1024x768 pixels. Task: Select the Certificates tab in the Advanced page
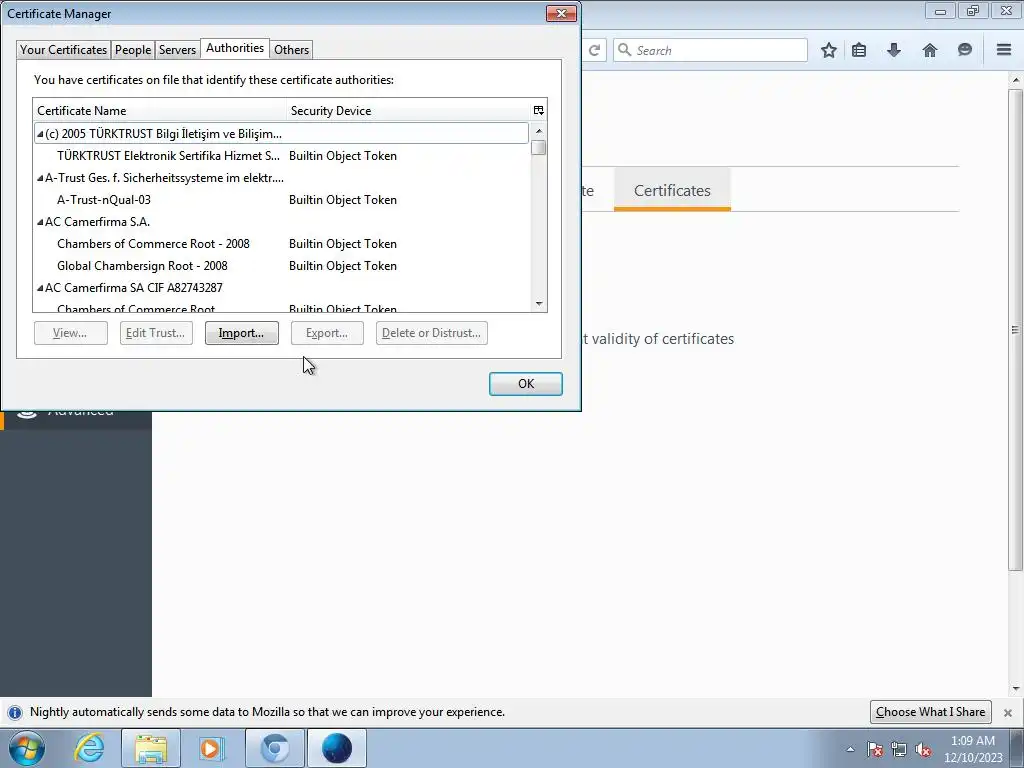point(672,190)
